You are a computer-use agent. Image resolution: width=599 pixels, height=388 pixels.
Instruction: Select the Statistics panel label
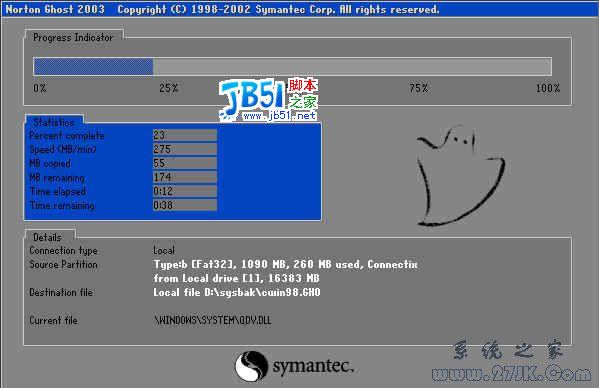(54, 122)
